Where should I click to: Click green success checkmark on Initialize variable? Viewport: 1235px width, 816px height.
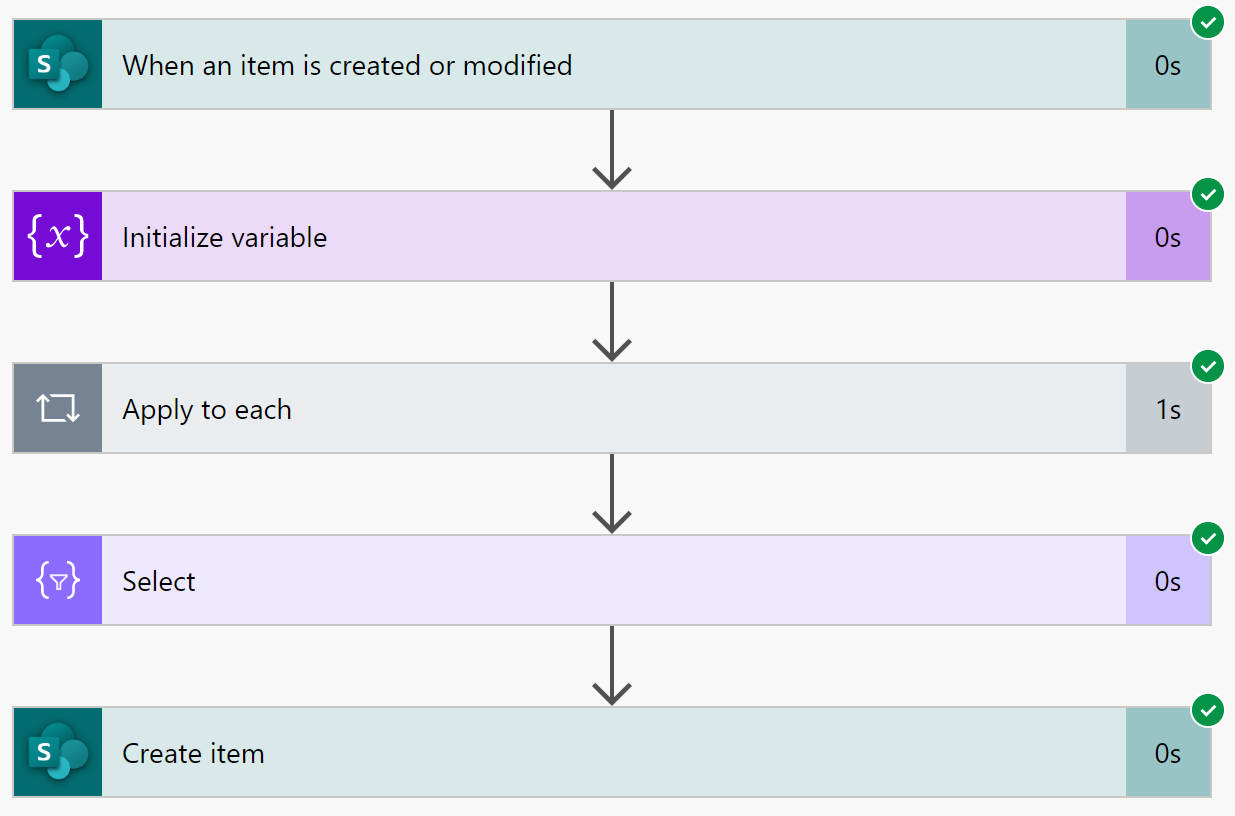[x=1209, y=194]
